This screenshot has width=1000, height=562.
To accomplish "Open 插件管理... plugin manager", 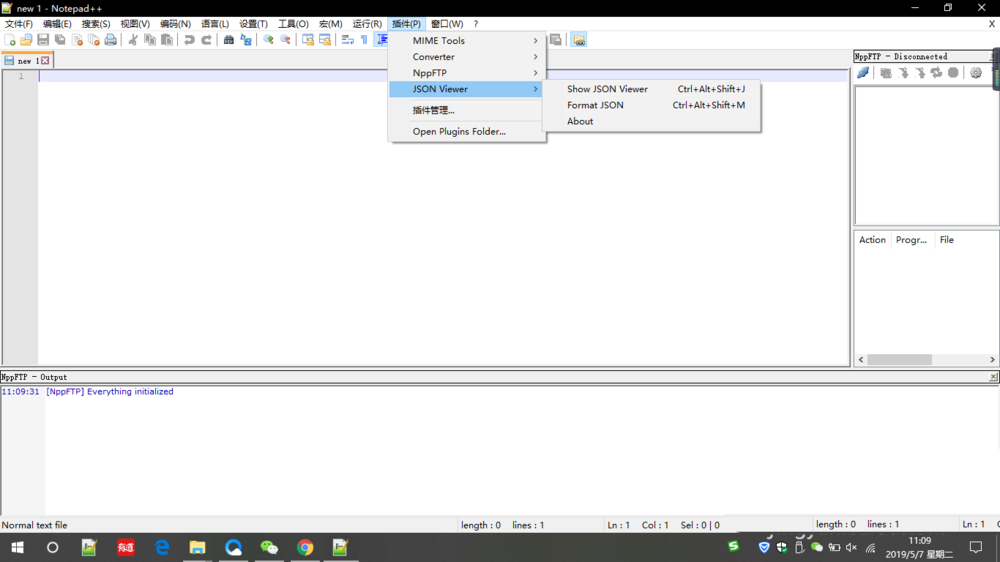I will click(x=467, y=110).
